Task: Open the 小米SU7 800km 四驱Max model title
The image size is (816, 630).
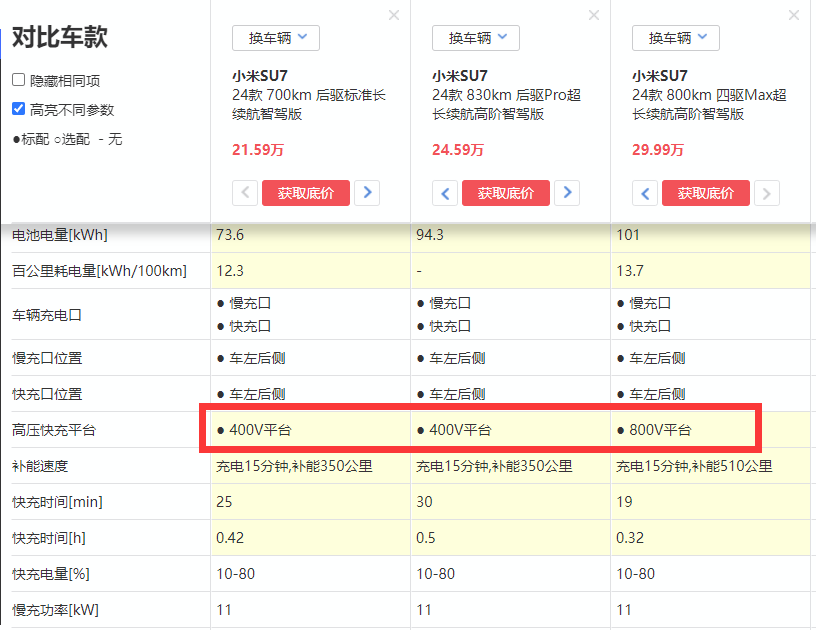Action: [709, 95]
